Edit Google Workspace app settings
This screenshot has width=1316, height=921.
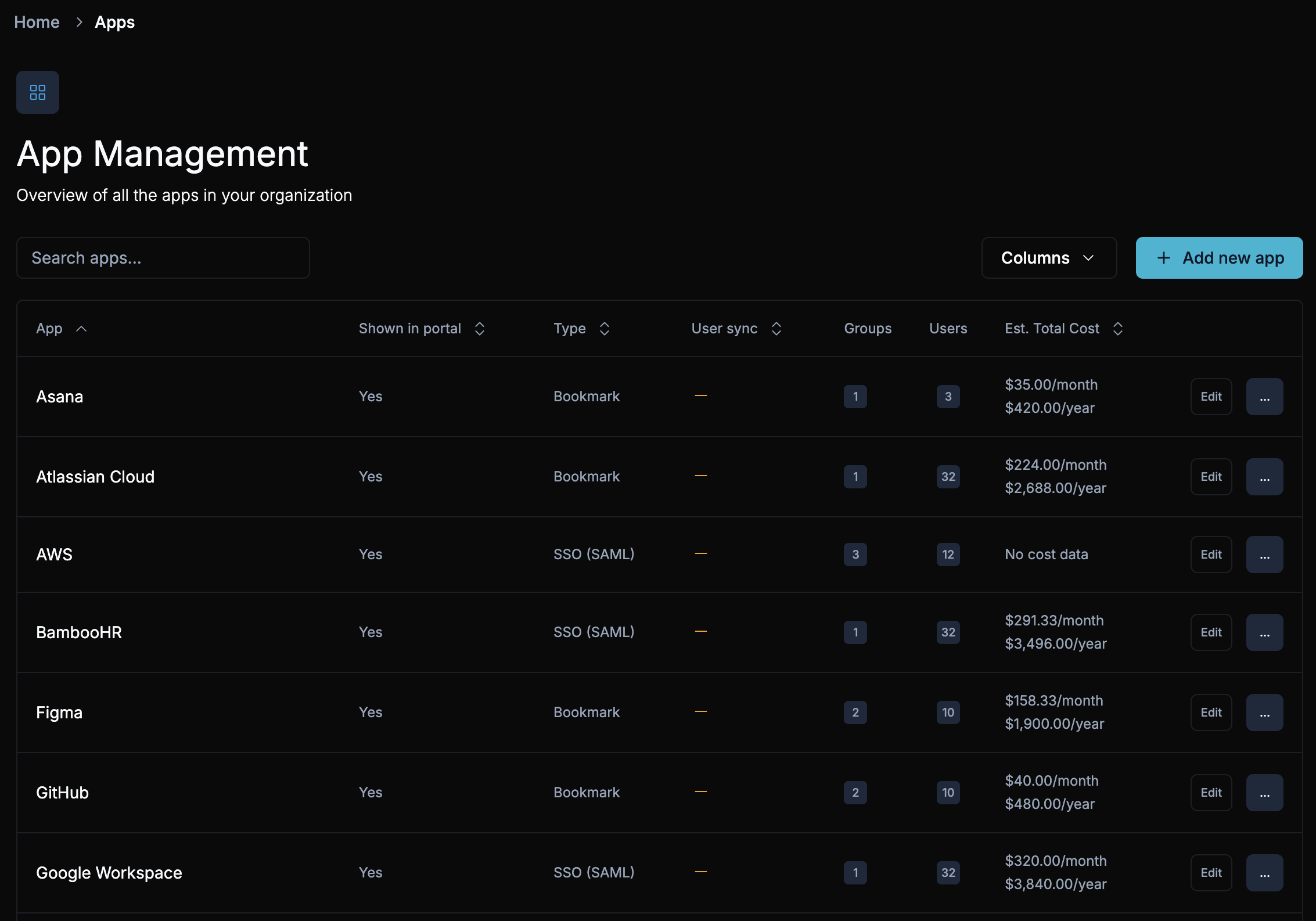[x=1211, y=871]
